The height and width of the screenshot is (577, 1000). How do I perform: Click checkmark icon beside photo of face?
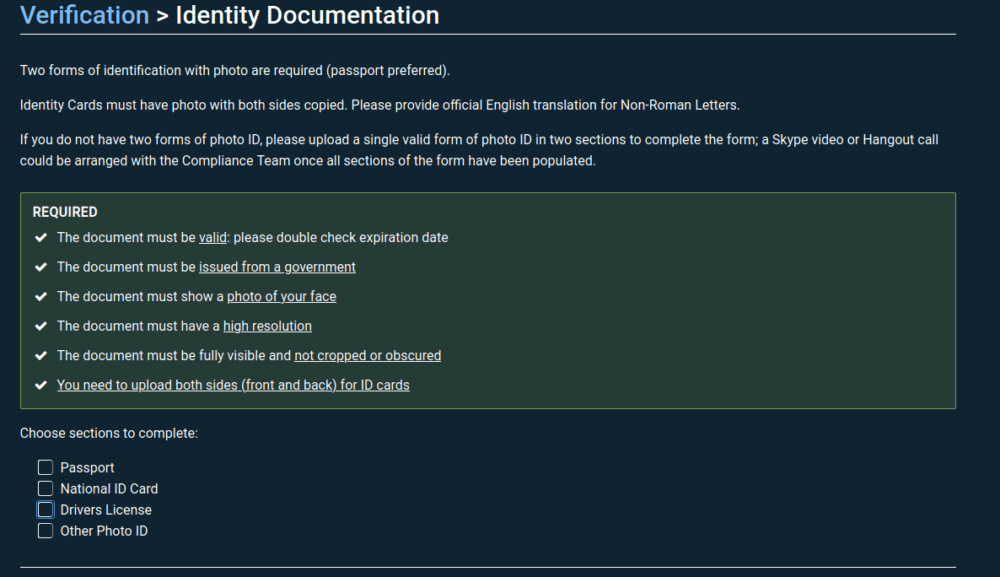click(x=40, y=297)
